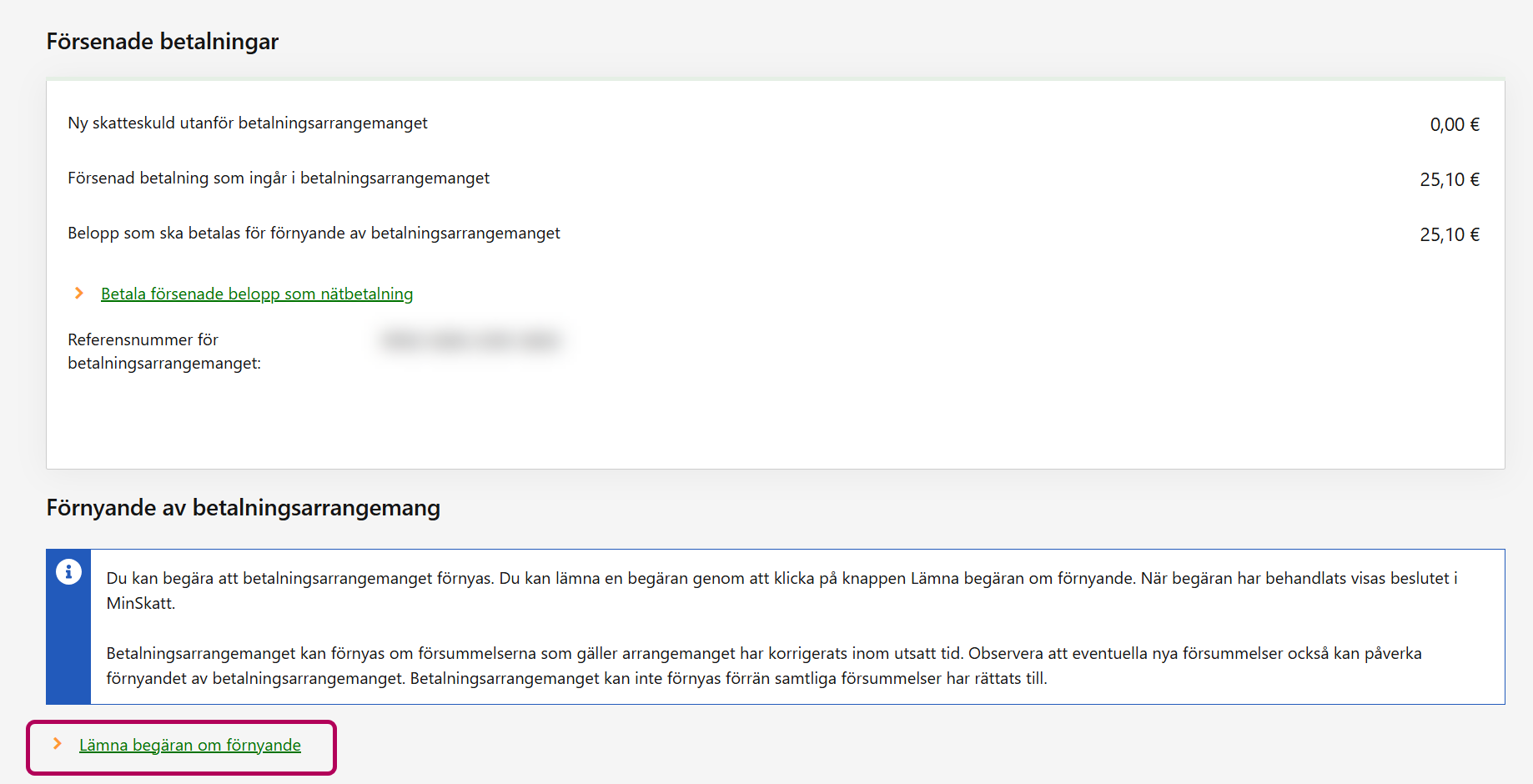Click Försenad betalning som ingår i betalningsarrangemanget label
1533x784 pixels.
(278, 178)
